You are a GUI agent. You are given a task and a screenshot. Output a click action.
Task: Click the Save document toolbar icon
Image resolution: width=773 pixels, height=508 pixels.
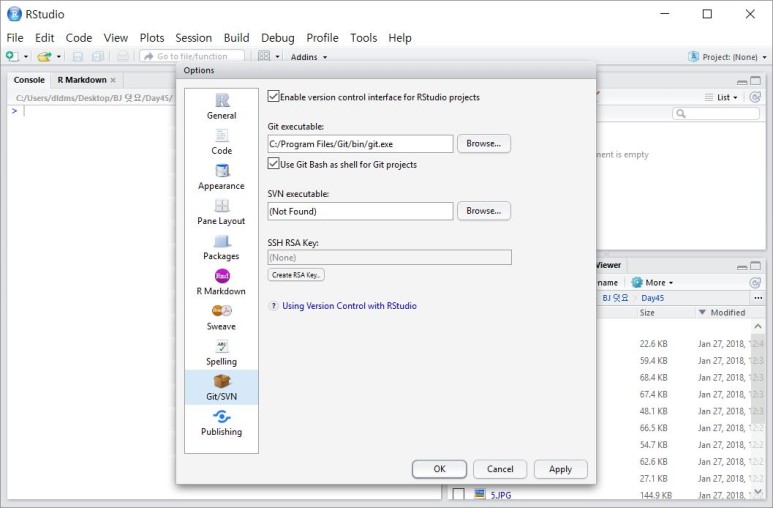[77, 56]
